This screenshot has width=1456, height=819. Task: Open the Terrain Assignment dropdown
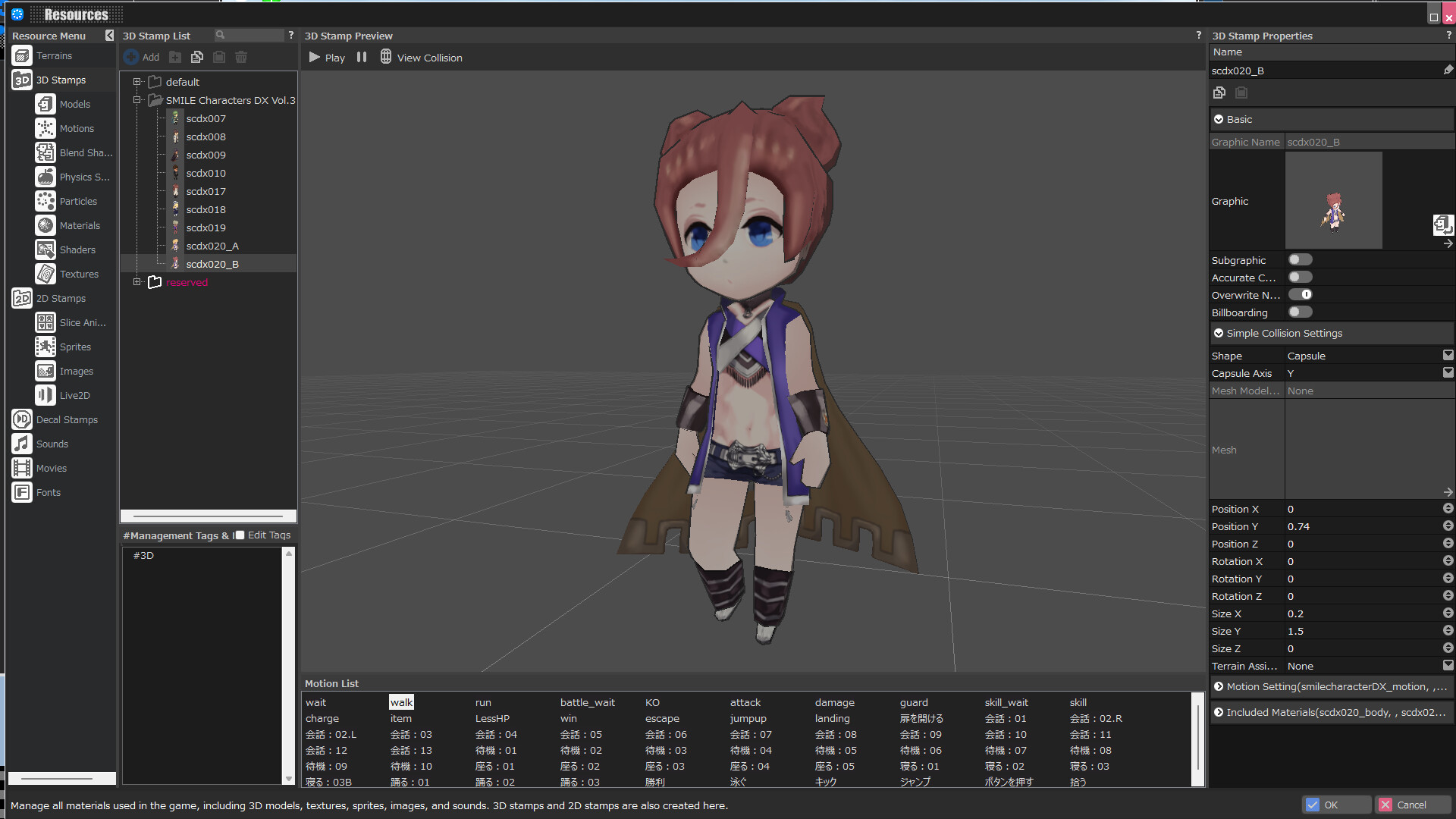pos(1448,666)
